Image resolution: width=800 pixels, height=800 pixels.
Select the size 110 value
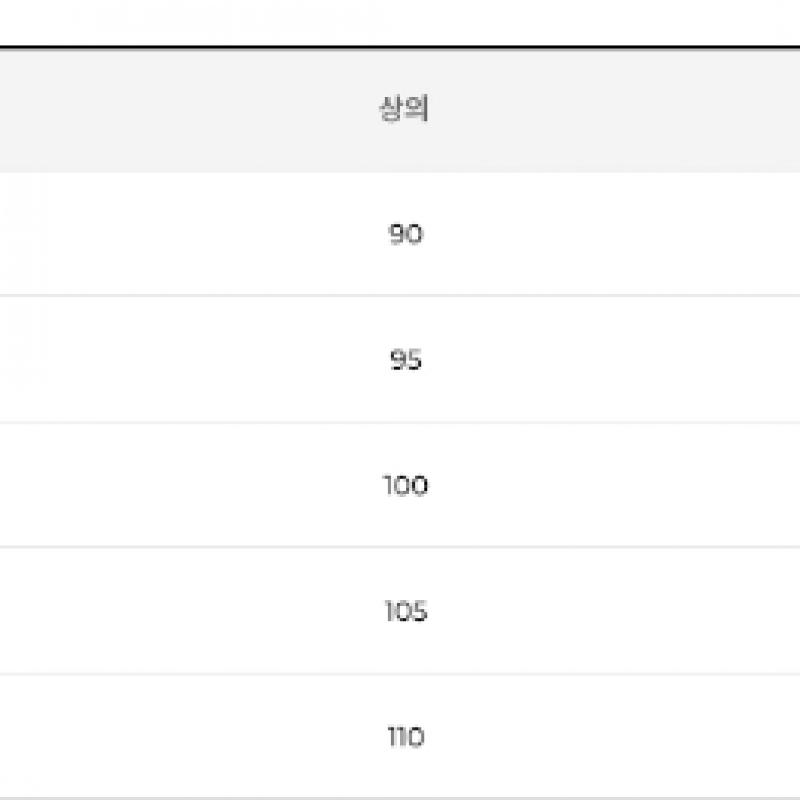(x=405, y=737)
